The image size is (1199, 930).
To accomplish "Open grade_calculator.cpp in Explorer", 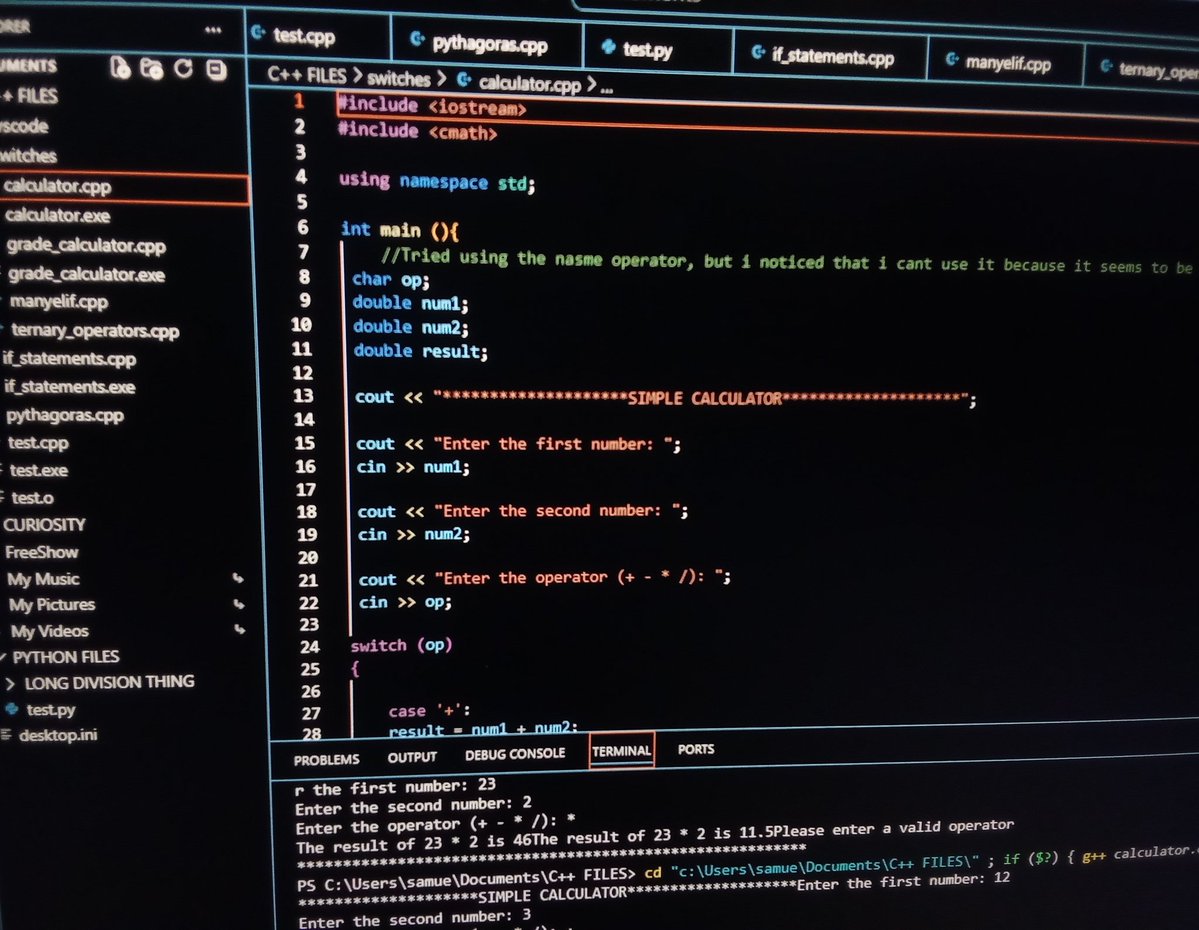I will pyautogui.click(x=86, y=246).
